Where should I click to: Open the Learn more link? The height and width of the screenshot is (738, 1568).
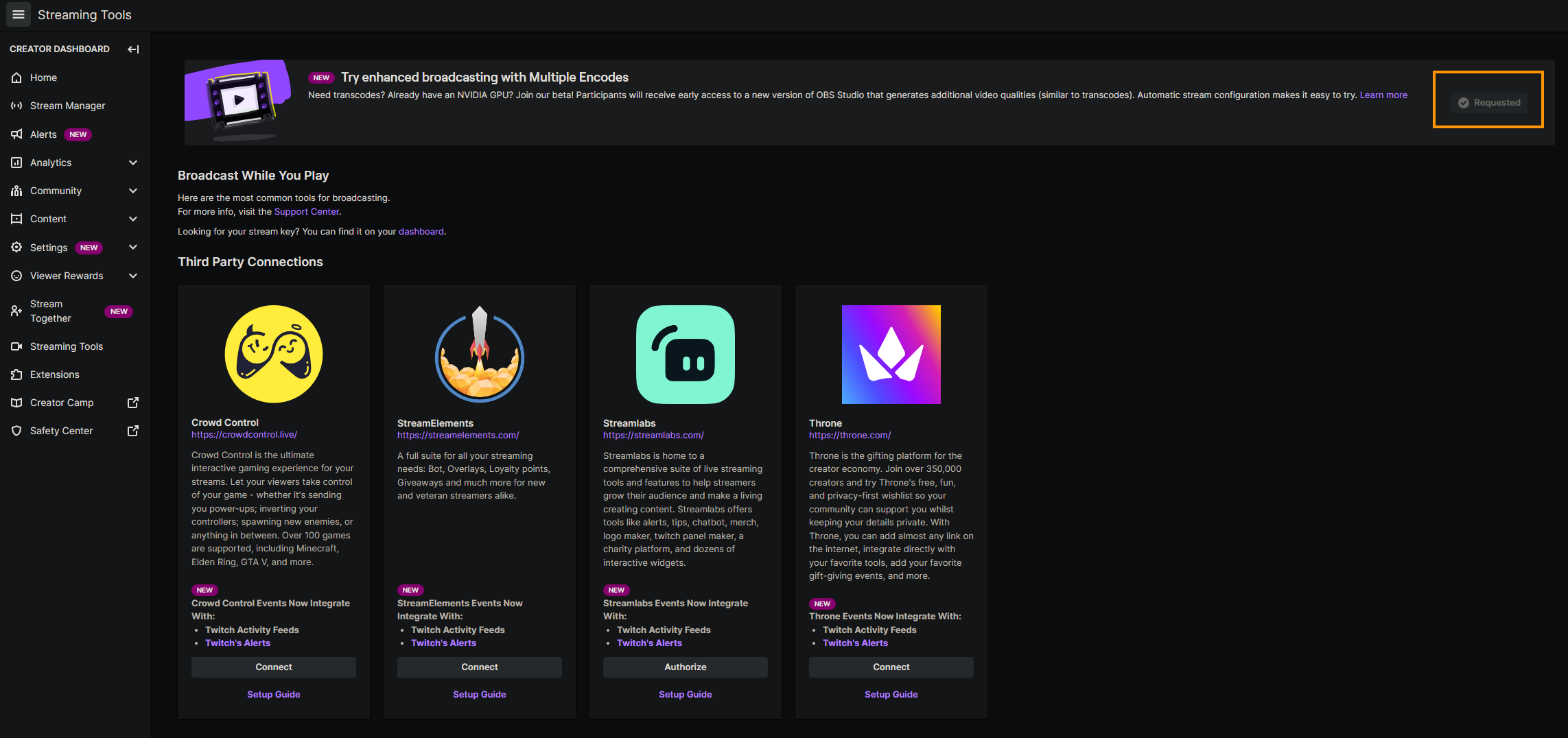1383,95
